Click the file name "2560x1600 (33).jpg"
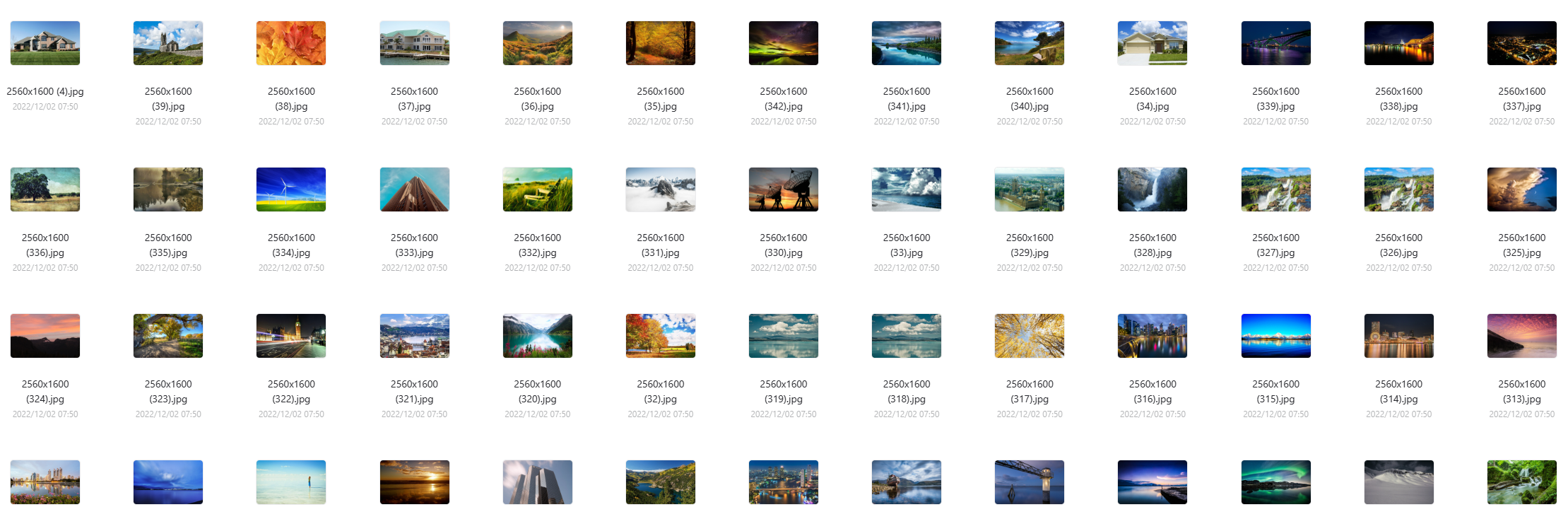 (907, 245)
